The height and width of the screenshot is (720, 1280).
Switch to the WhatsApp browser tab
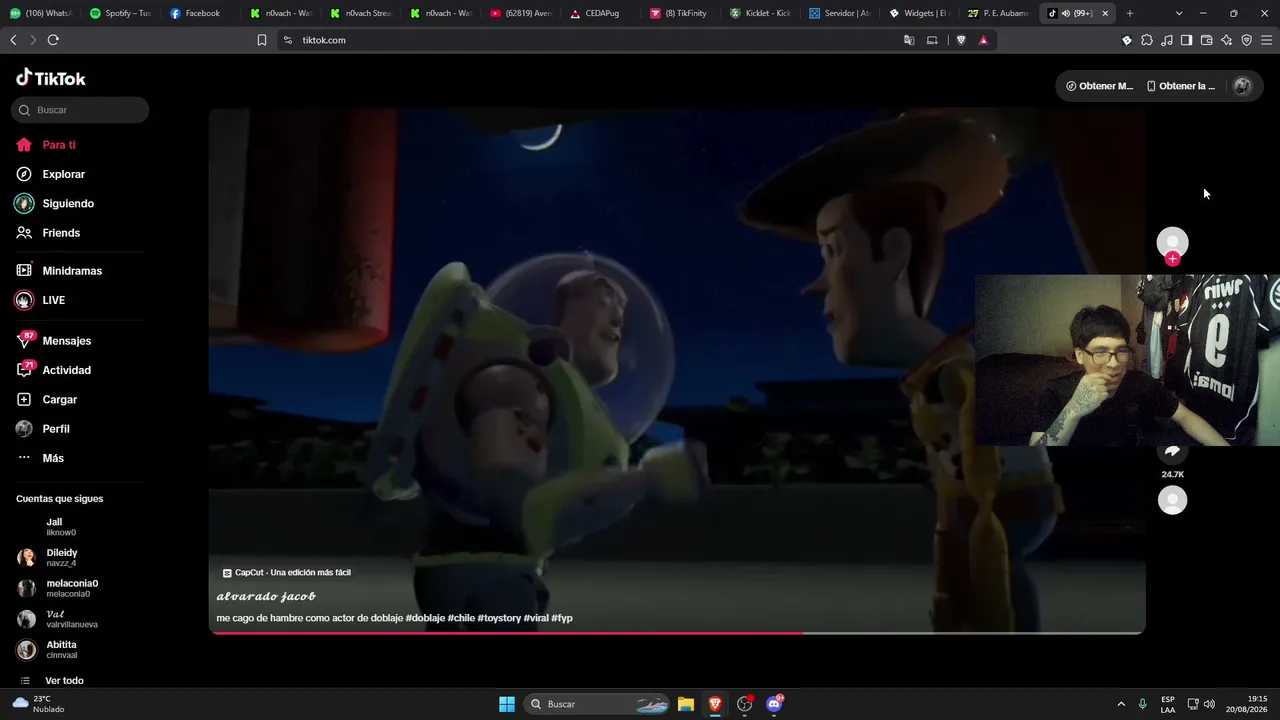pos(40,13)
